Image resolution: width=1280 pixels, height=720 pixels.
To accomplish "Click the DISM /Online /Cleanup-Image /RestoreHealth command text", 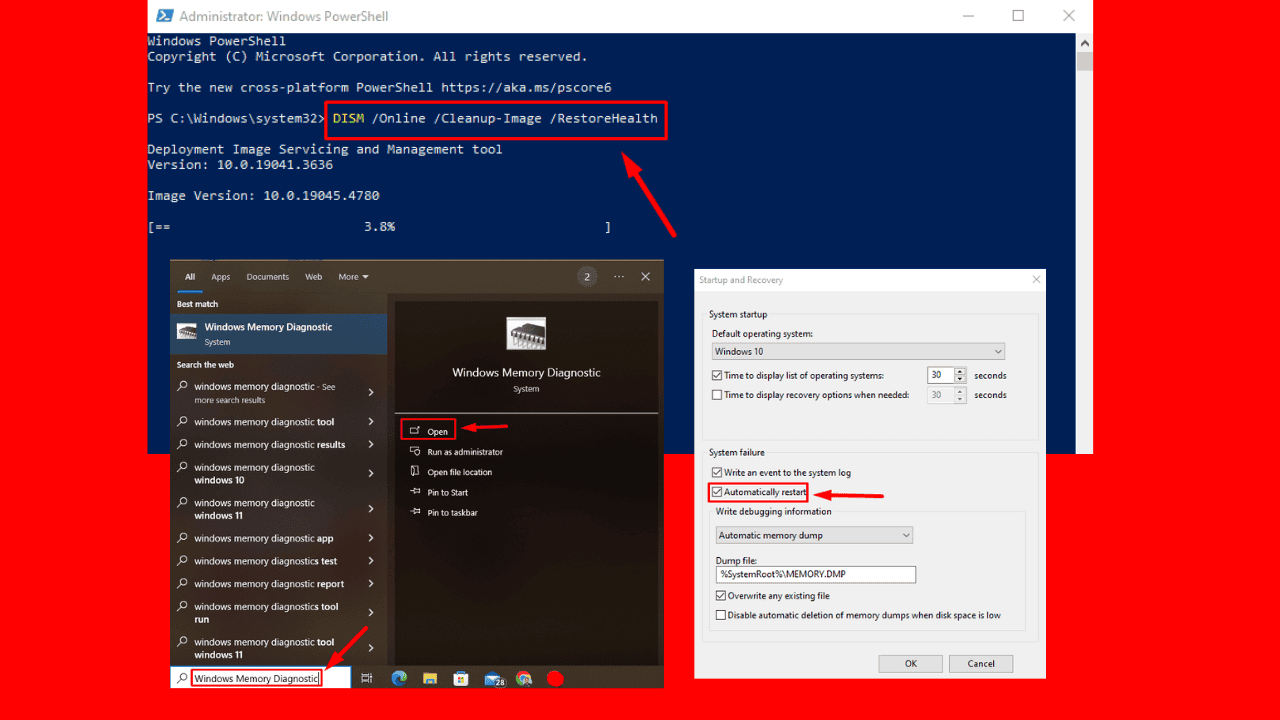I will tap(495, 118).
